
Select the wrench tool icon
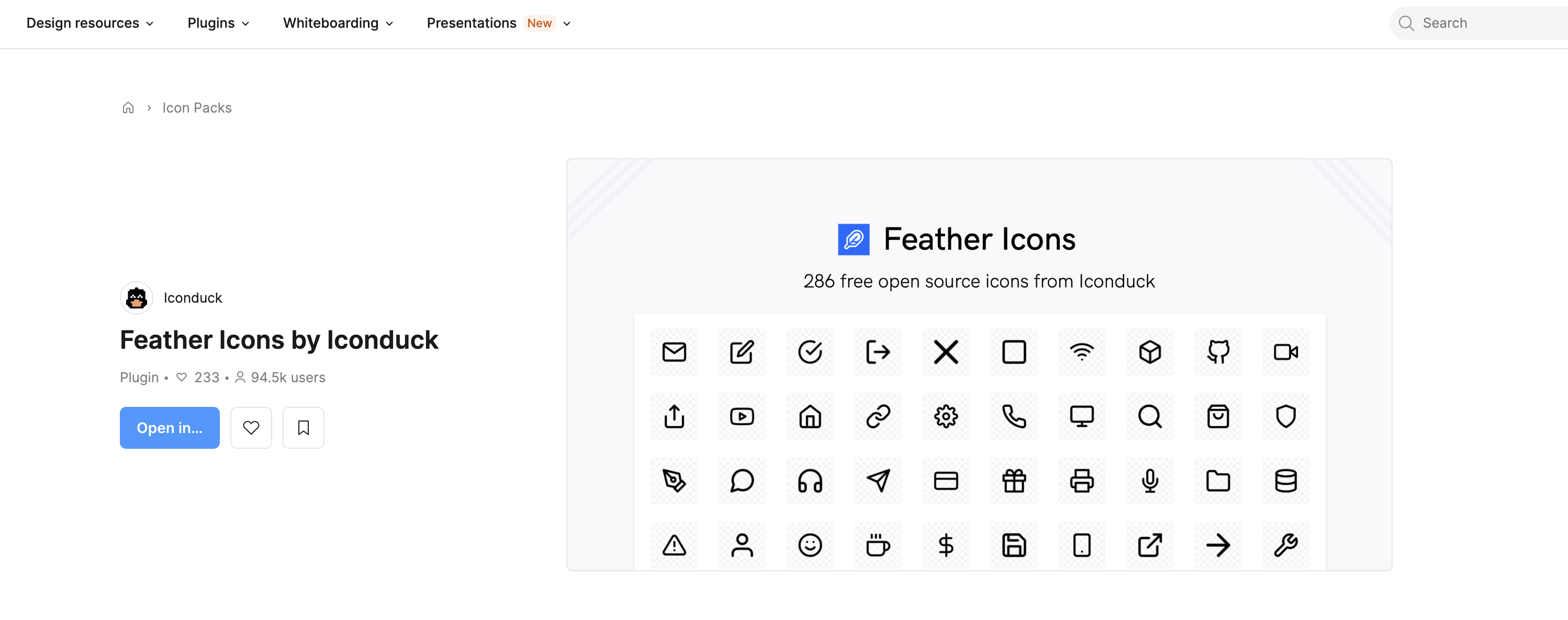pos(1285,545)
